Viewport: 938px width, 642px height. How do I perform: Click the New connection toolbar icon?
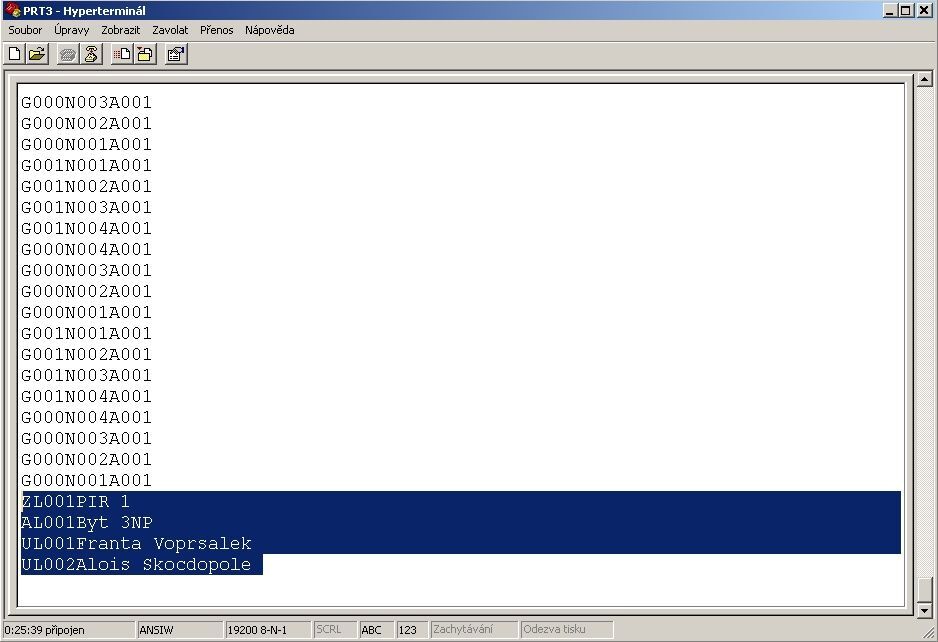(15, 55)
